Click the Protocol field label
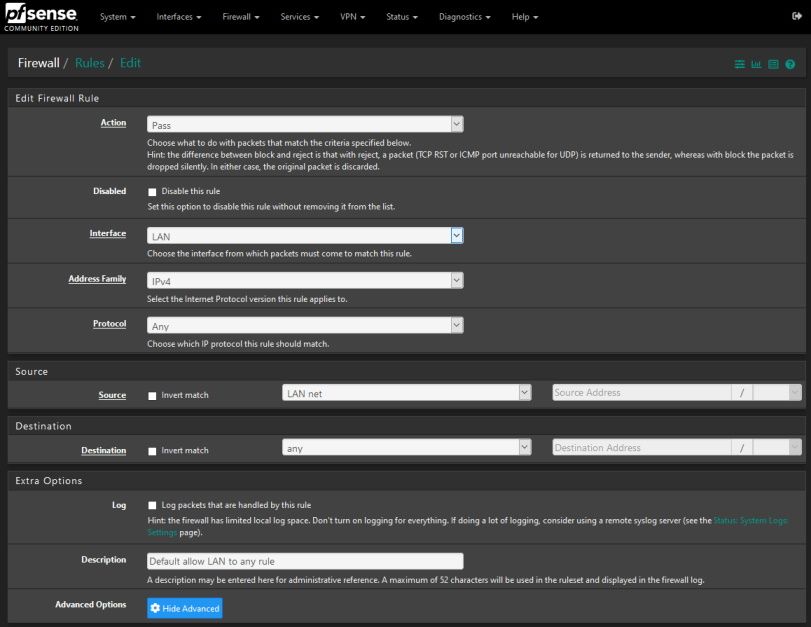811x627 pixels. point(110,324)
